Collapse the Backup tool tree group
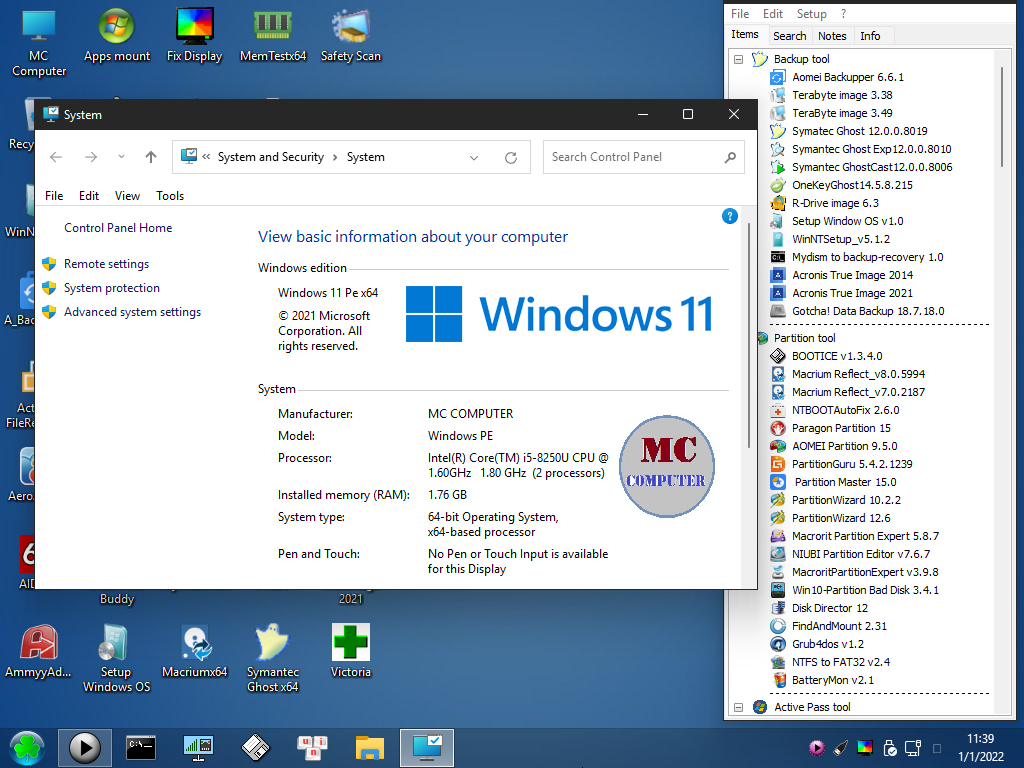The image size is (1024, 768). tap(739, 59)
